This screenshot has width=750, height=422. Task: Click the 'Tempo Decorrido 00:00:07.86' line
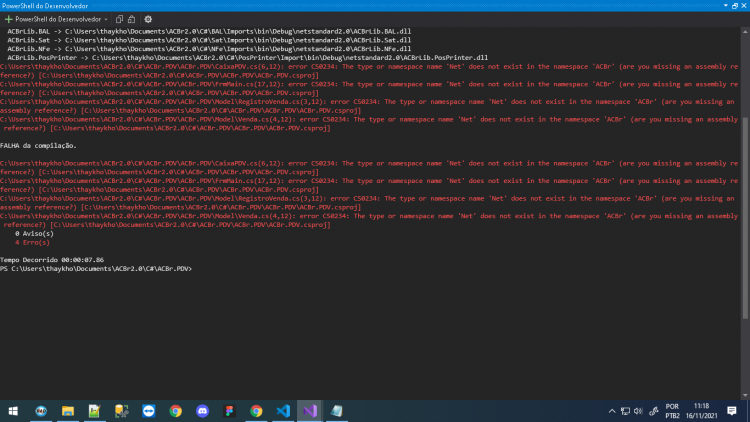pos(52,260)
